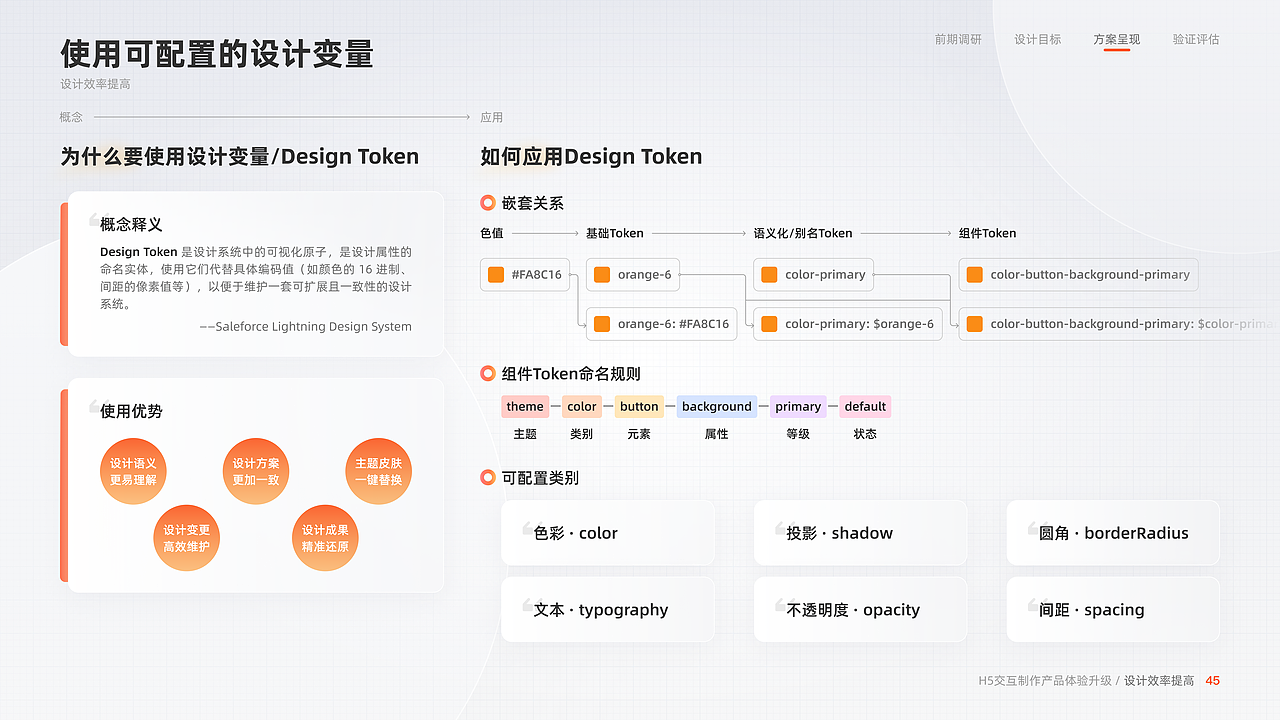The image size is (1280, 720).
Task: Click swatch in orange-6: #FA8C16 chip
Action: pyautogui.click(x=602, y=323)
